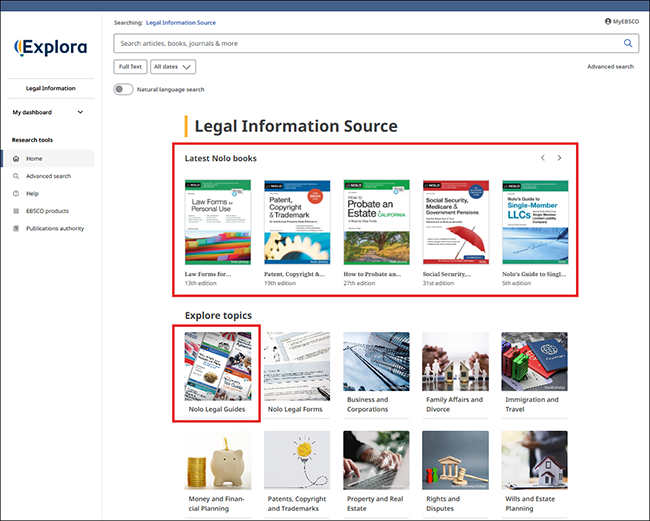Show next Nolo books with right arrow

point(559,158)
